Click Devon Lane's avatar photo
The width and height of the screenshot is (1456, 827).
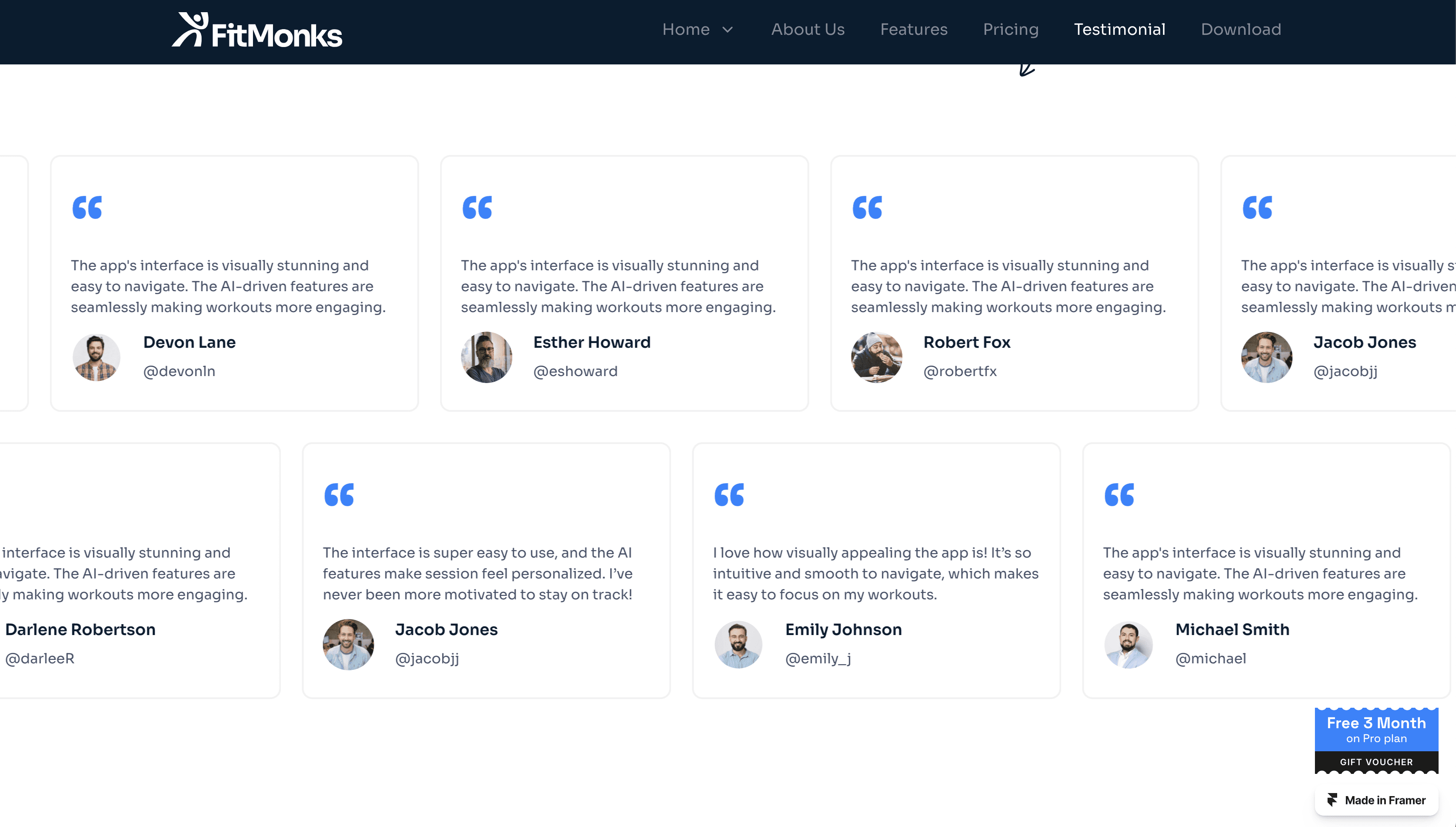point(96,357)
